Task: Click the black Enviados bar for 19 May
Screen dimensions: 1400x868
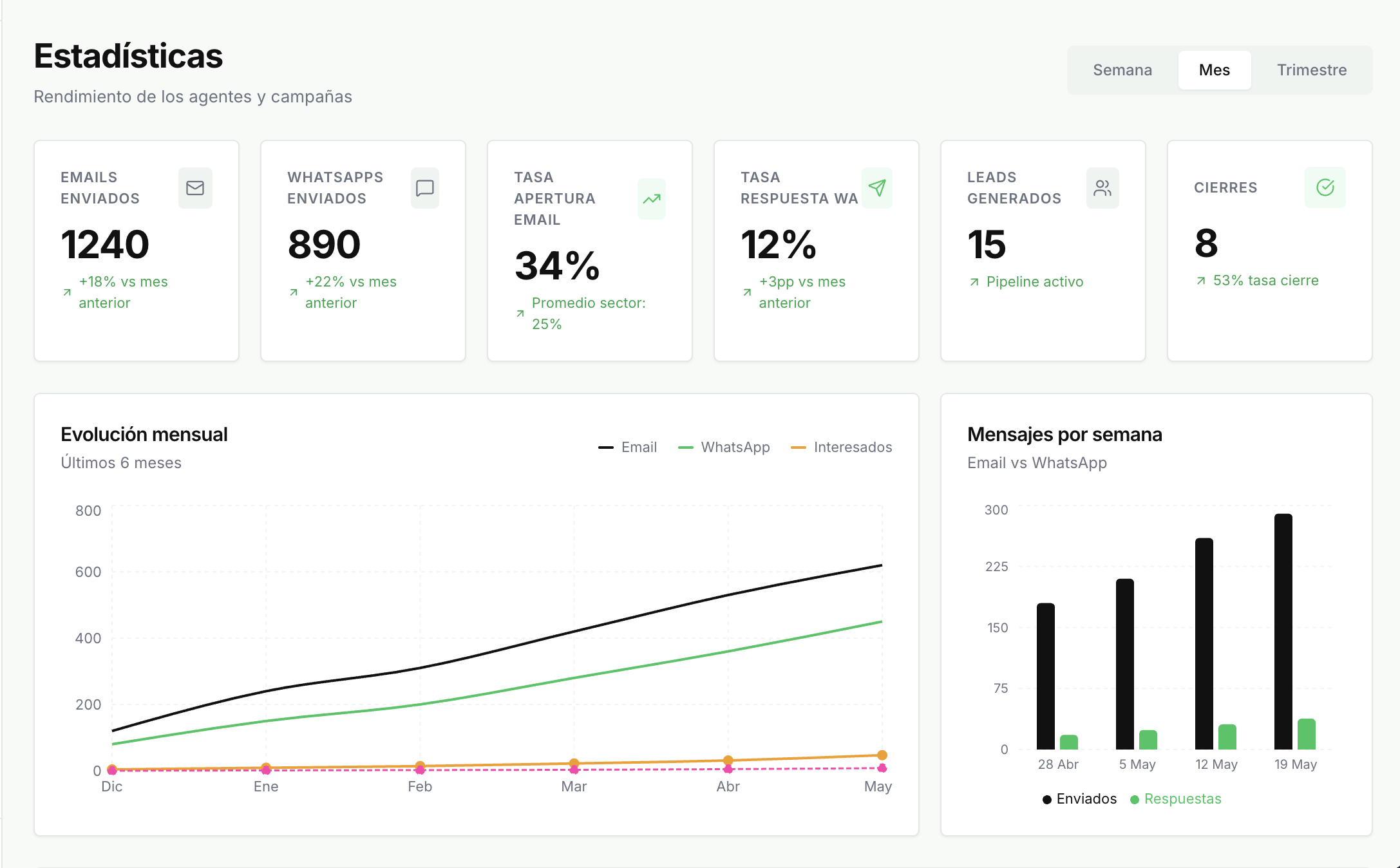Action: point(1283,632)
